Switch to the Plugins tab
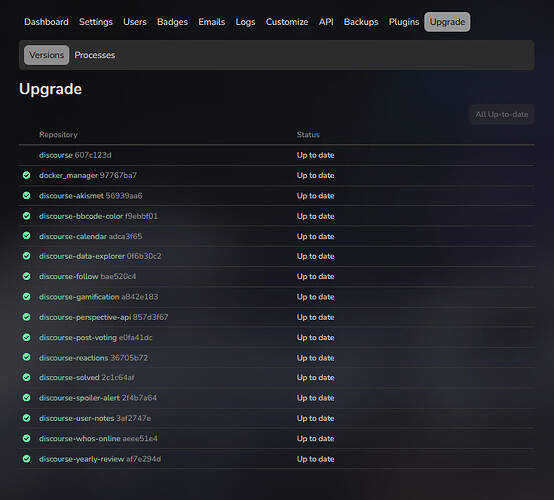Viewport: 554px width, 500px height. pos(404,22)
